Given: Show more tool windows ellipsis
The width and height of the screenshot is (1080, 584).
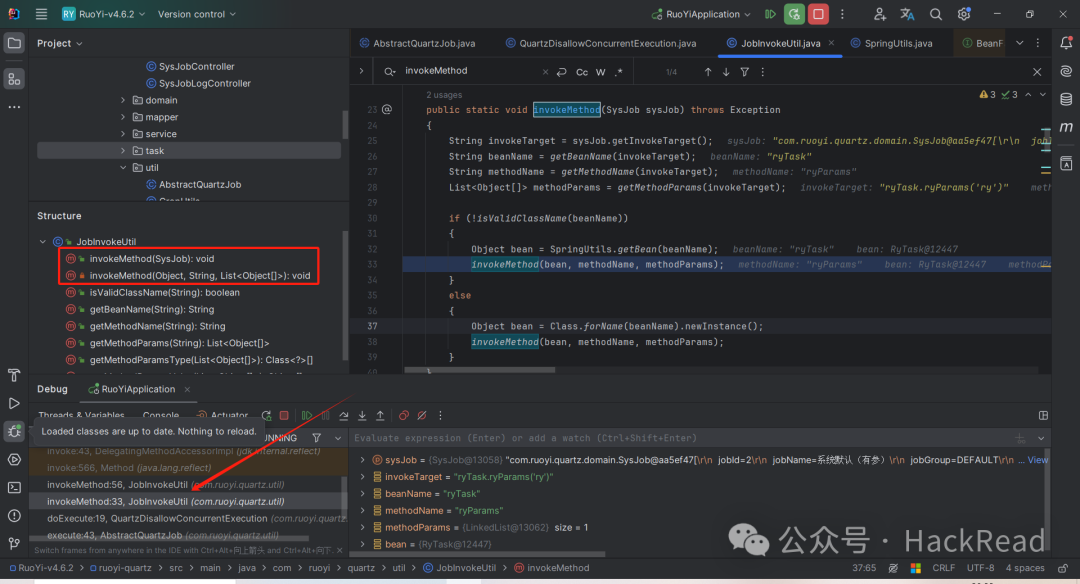Looking at the screenshot, I should point(14,107).
